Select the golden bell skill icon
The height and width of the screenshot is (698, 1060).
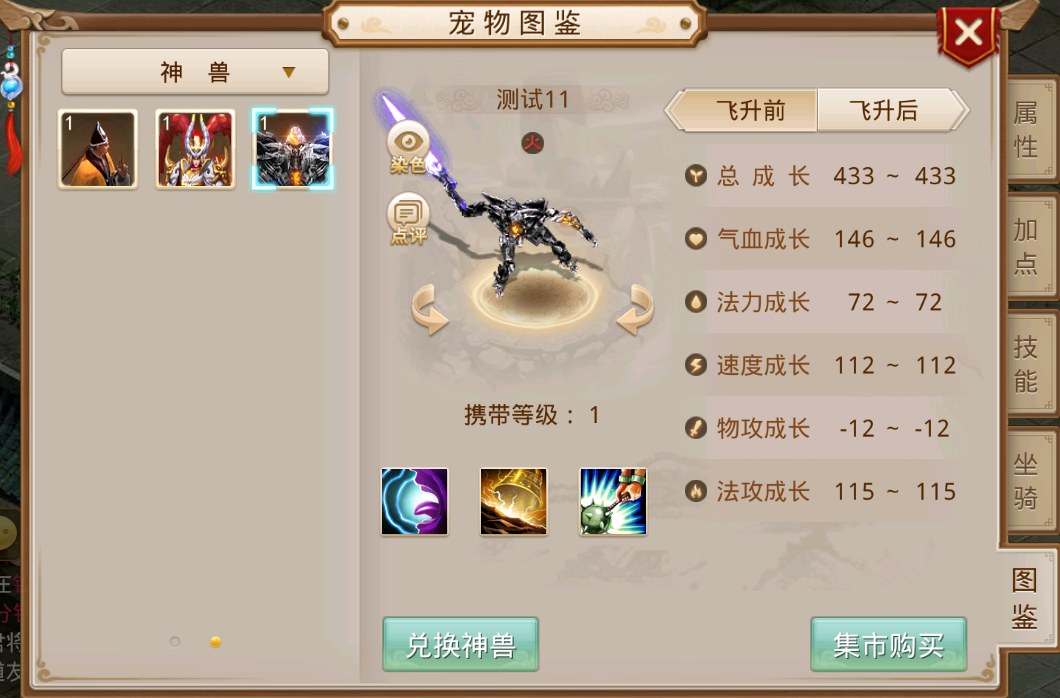click(x=514, y=501)
